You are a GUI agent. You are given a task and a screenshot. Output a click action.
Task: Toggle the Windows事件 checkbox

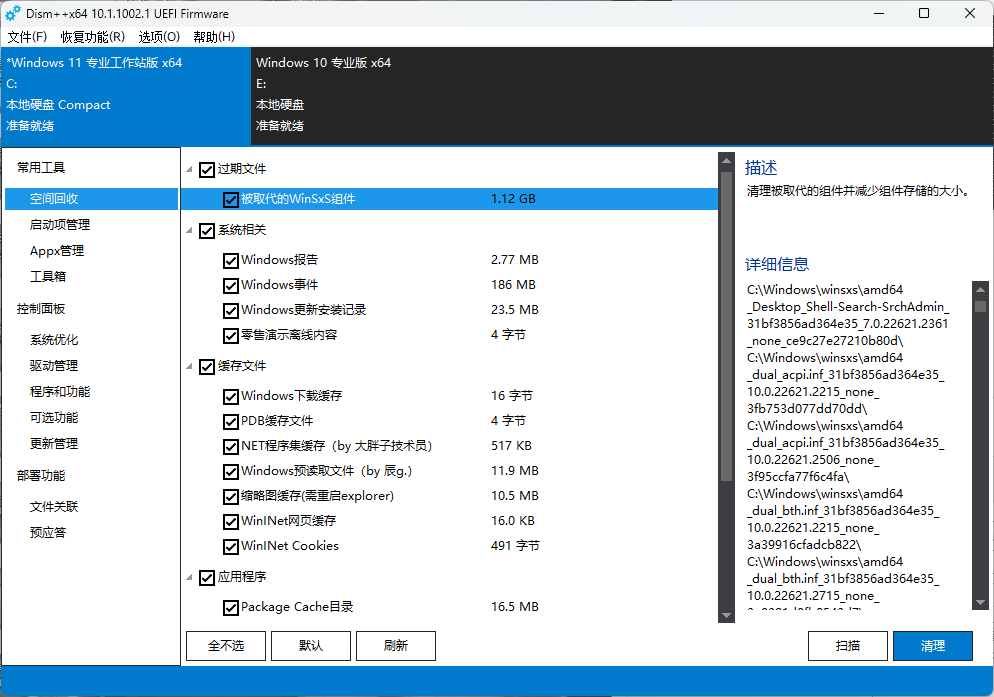click(231, 285)
